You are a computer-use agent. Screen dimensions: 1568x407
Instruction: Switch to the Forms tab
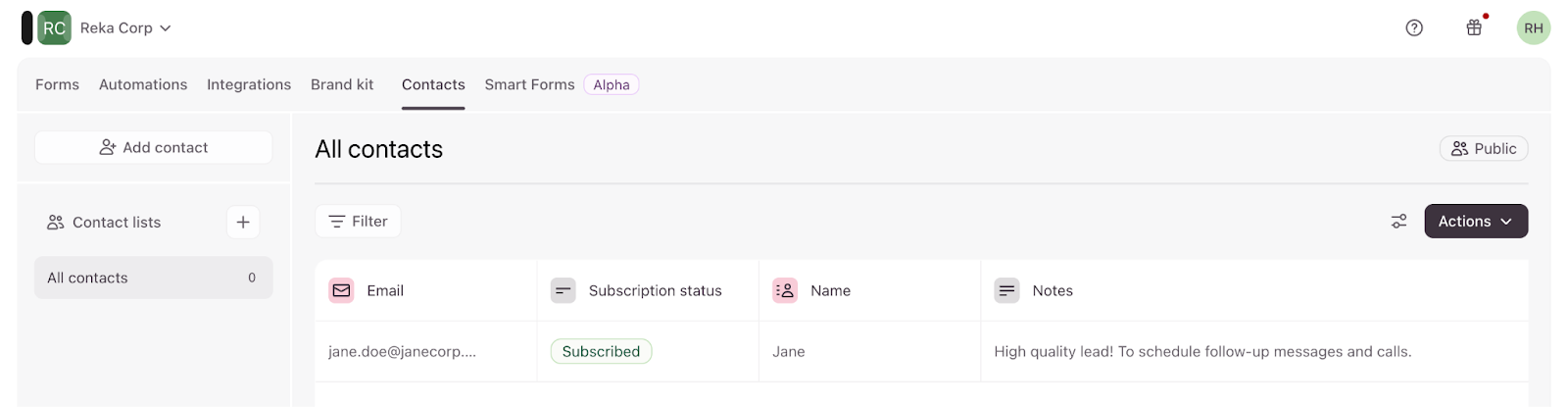click(x=57, y=84)
